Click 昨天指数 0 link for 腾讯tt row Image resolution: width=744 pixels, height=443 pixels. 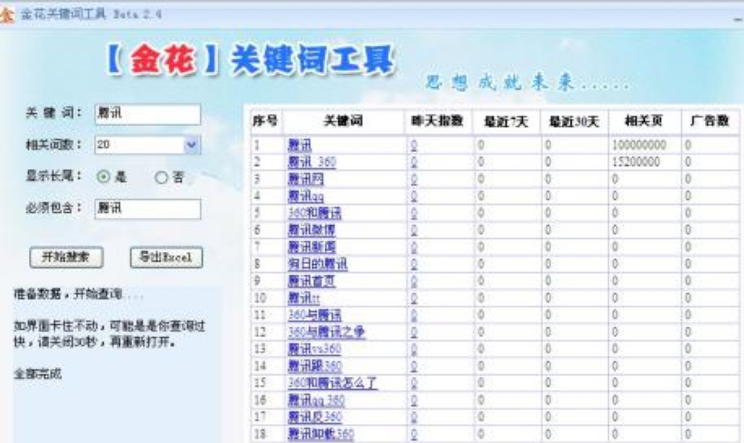click(x=414, y=298)
